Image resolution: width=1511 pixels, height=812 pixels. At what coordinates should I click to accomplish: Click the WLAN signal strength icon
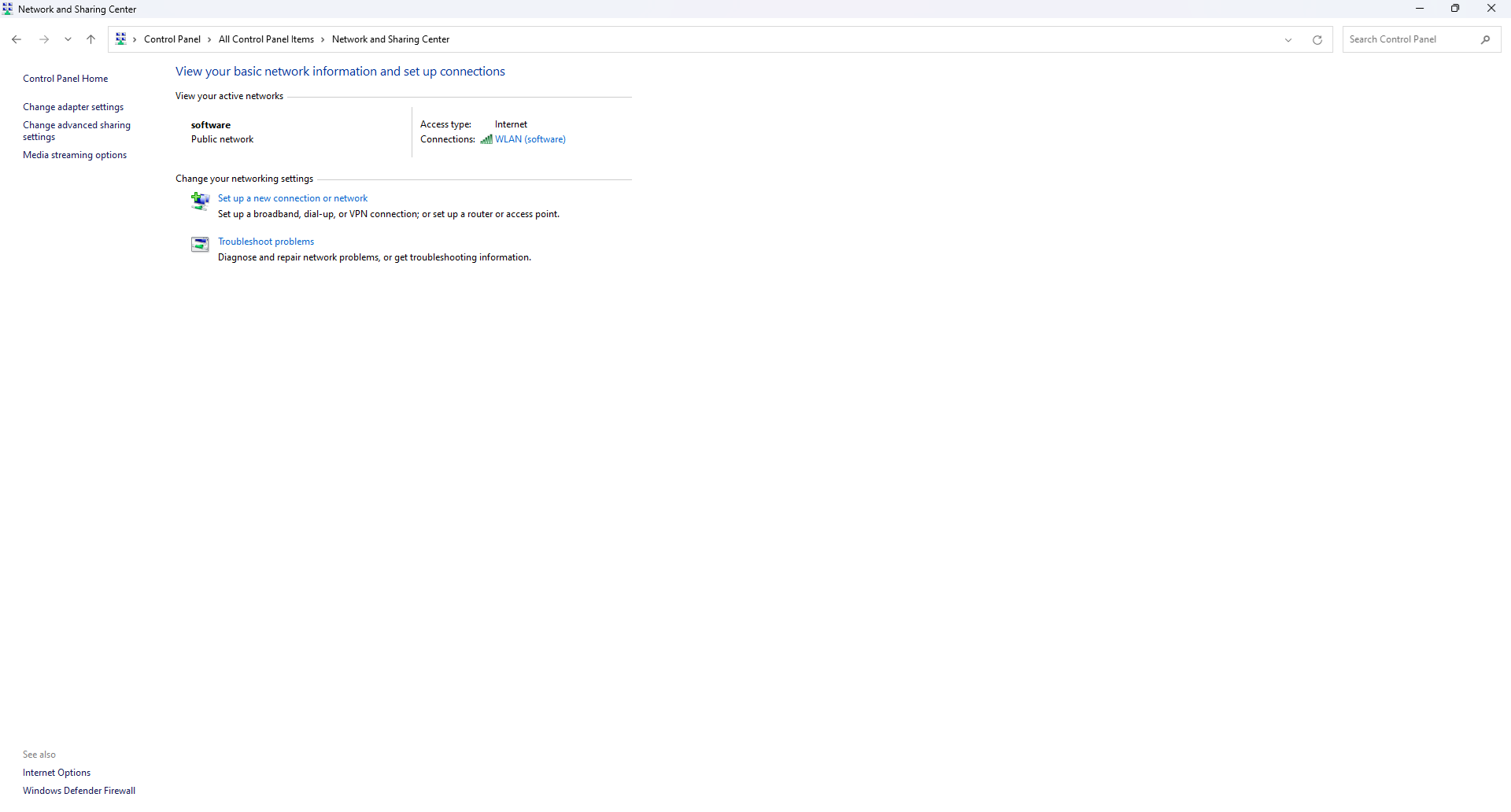(x=486, y=139)
